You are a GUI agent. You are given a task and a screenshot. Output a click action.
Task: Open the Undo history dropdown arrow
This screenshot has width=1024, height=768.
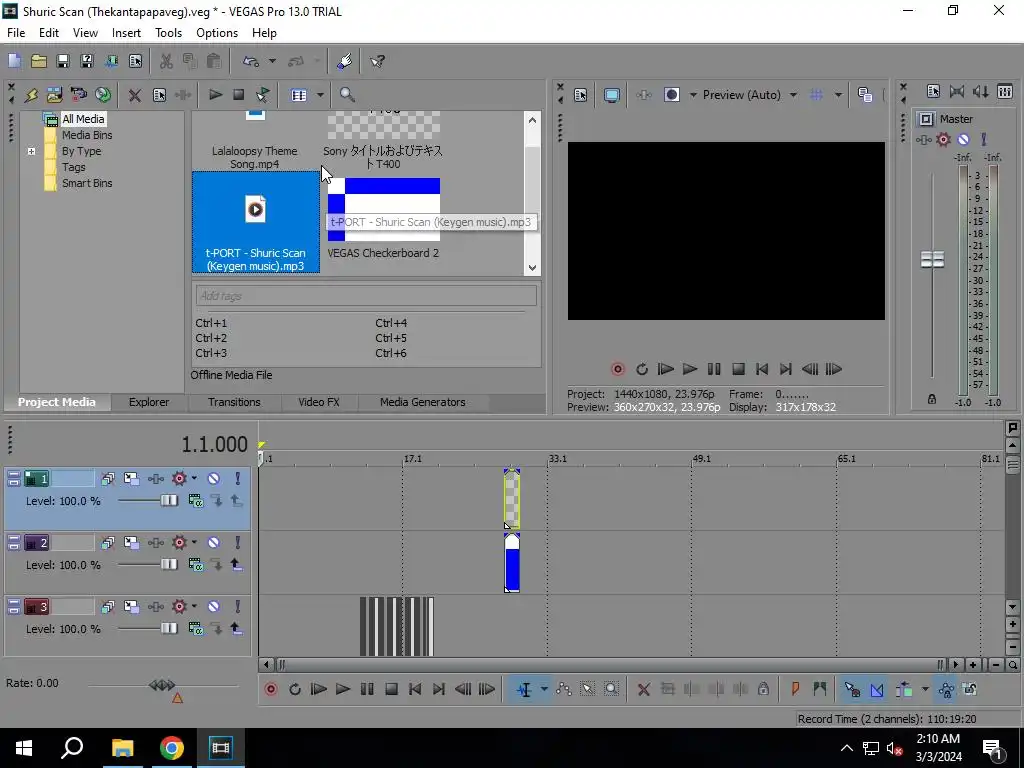tap(272, 61)
